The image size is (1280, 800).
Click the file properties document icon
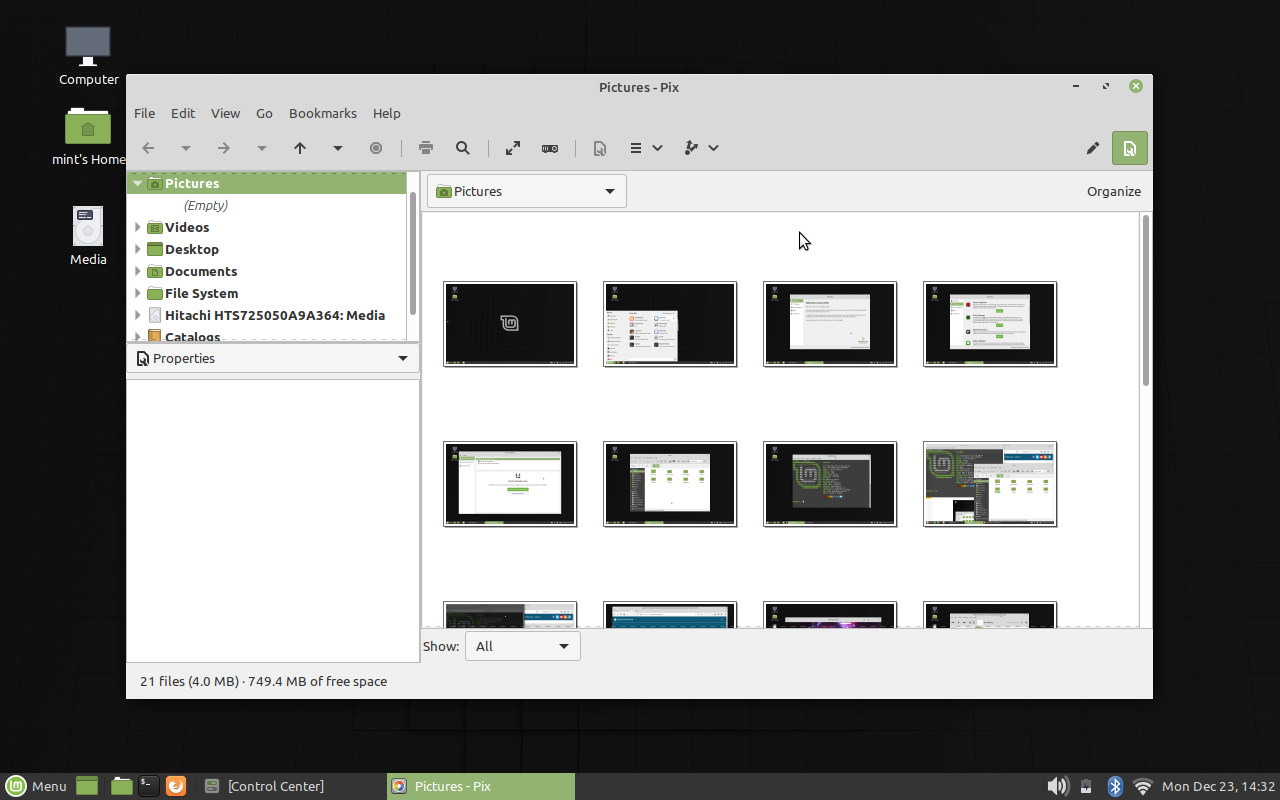(599, 148)
